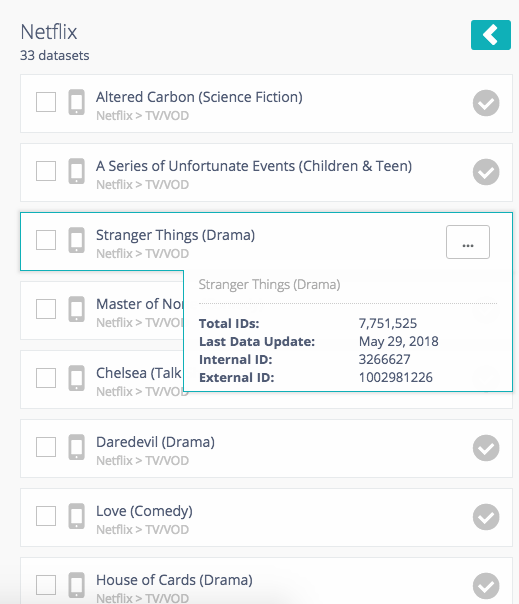Open the ellipsis details button for Stranger Things
Screen dimensions: 519x604
pos(468,242)
